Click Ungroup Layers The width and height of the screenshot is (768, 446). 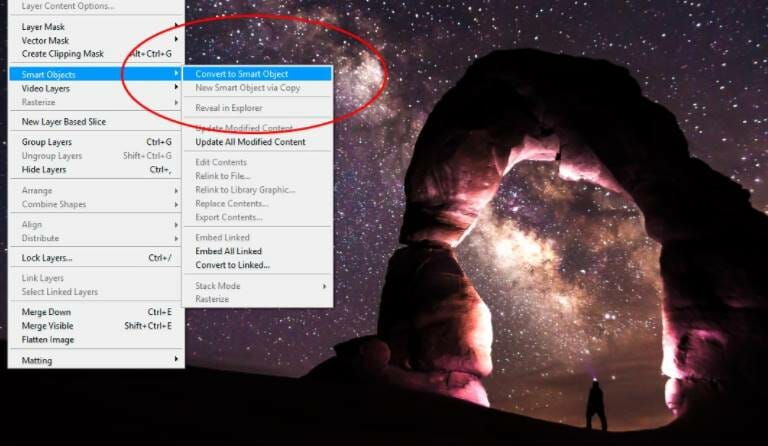96,156
